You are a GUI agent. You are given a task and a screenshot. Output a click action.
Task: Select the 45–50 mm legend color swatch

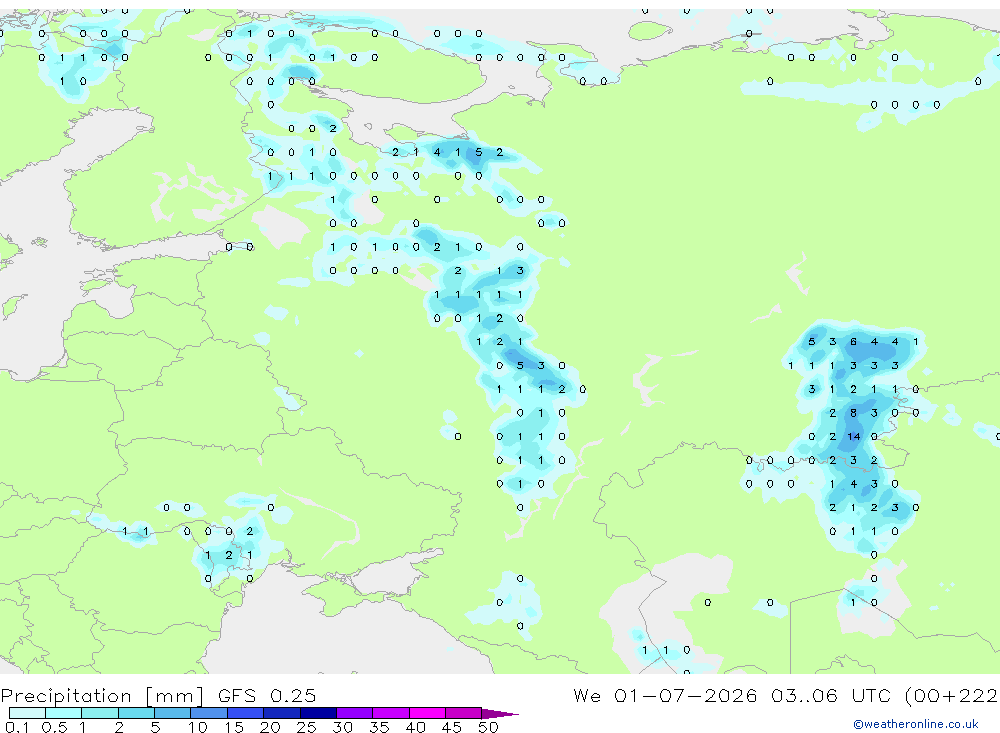click(464, 713)
